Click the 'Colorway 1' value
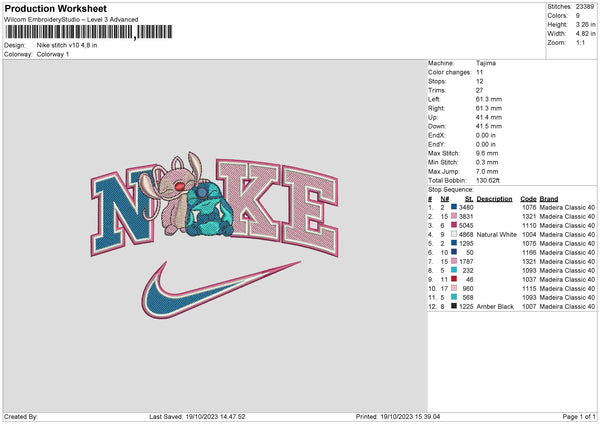The height and width of the screenshot is (424, 600). click(53, 54)
